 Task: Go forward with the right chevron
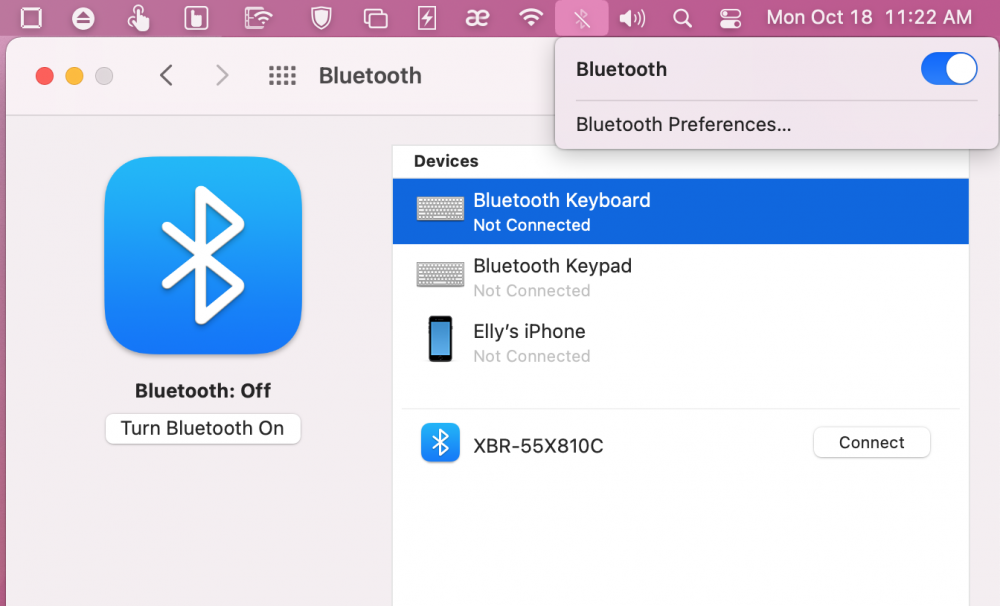[221, 75]
